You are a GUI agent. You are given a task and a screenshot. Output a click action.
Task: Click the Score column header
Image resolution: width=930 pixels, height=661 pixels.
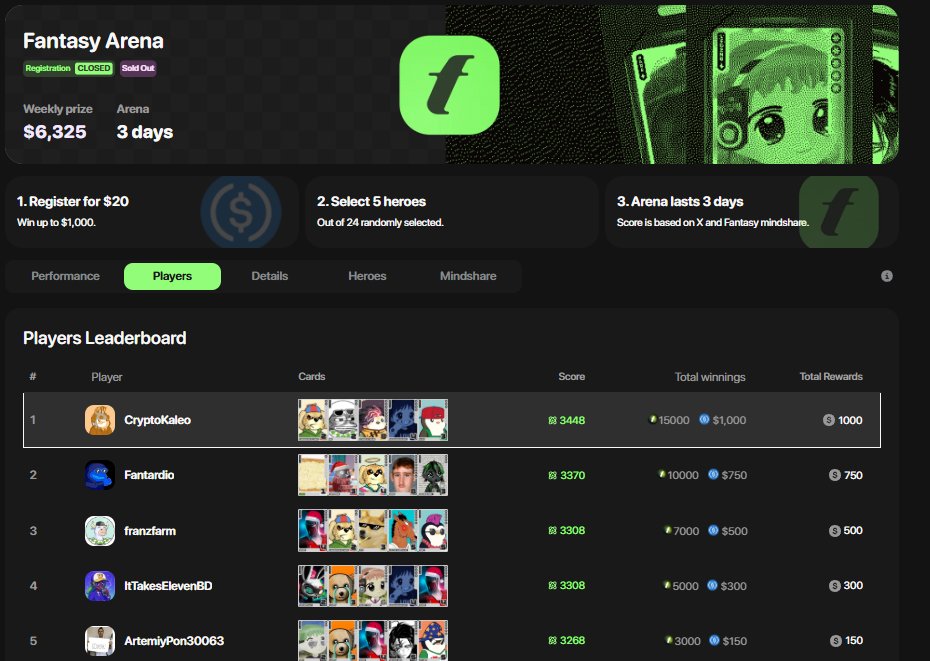571,376
